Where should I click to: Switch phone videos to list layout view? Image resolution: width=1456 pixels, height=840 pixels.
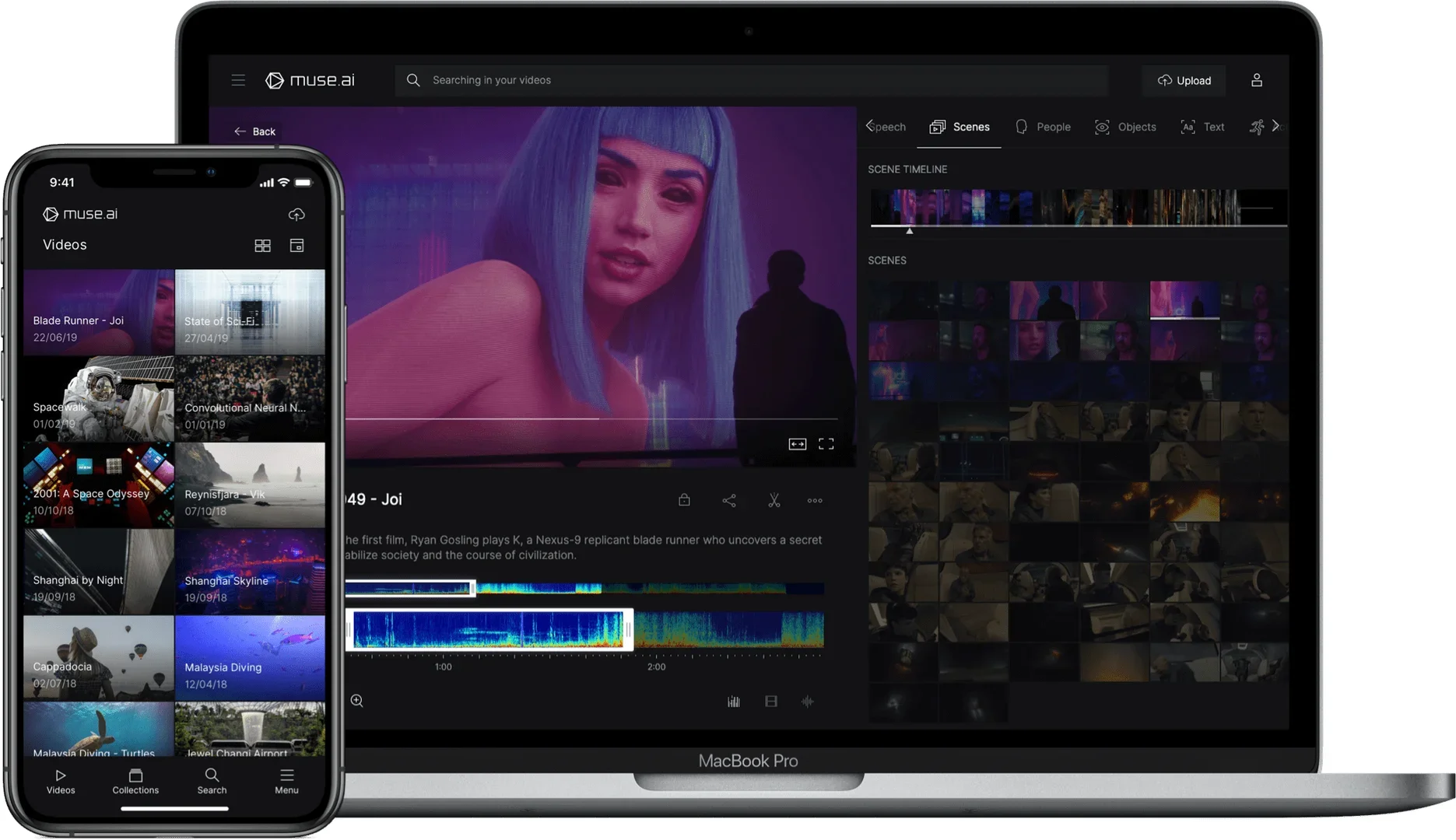click(x=296, y=246)
